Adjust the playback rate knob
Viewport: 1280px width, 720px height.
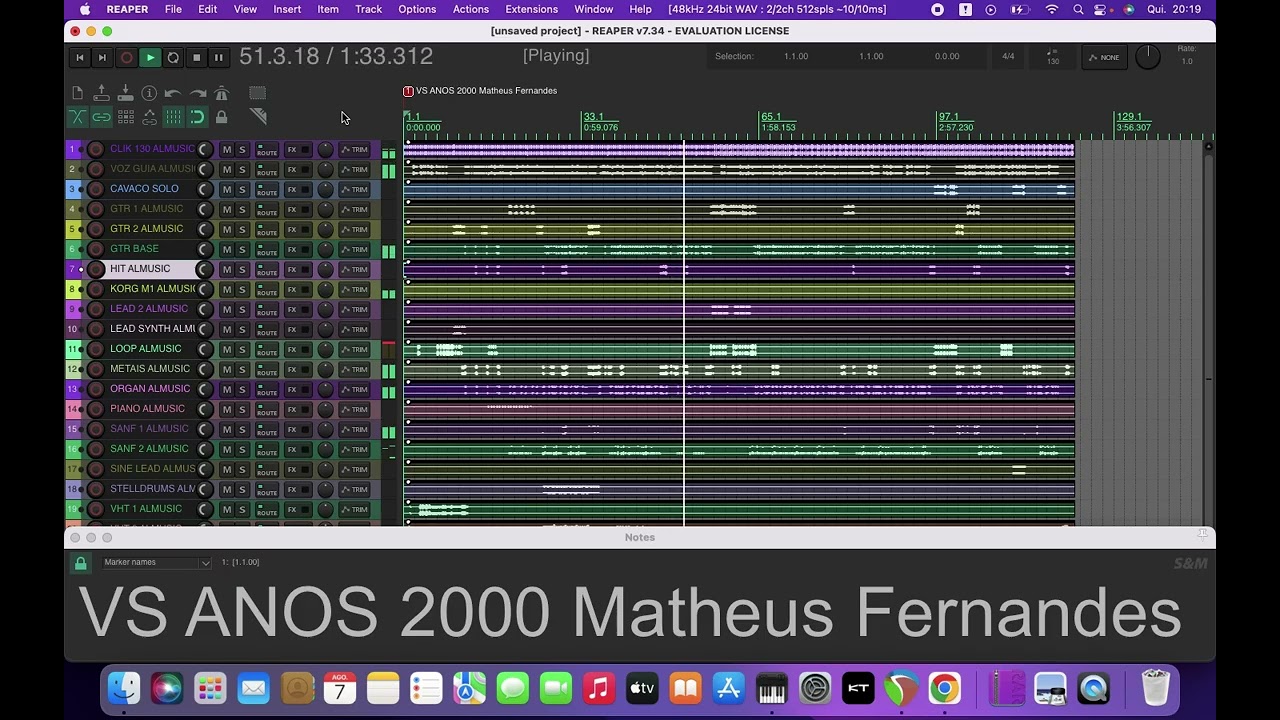tap(1148, 57)
